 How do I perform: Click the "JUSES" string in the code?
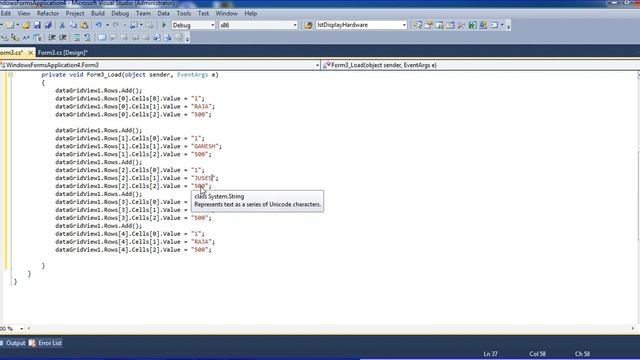click(x=204, y=178)
